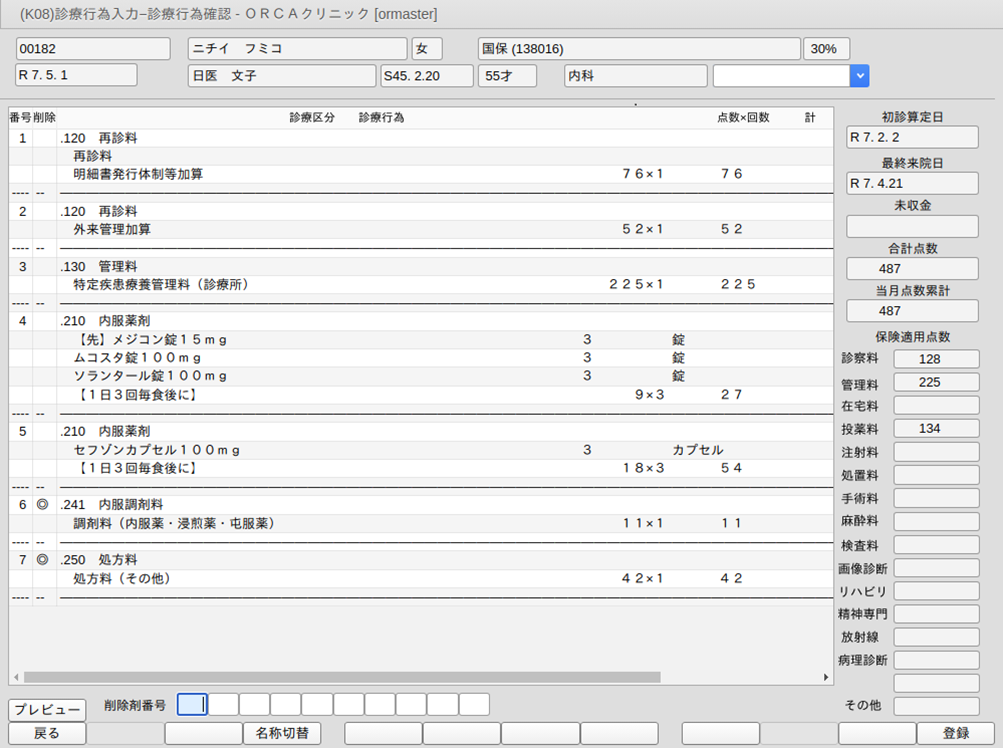
Task: Click the 投薬料 points field
Action: click(935, 428)
